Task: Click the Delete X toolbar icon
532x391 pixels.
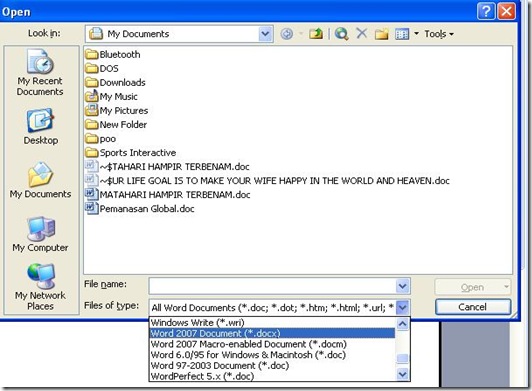Action: 362,33
